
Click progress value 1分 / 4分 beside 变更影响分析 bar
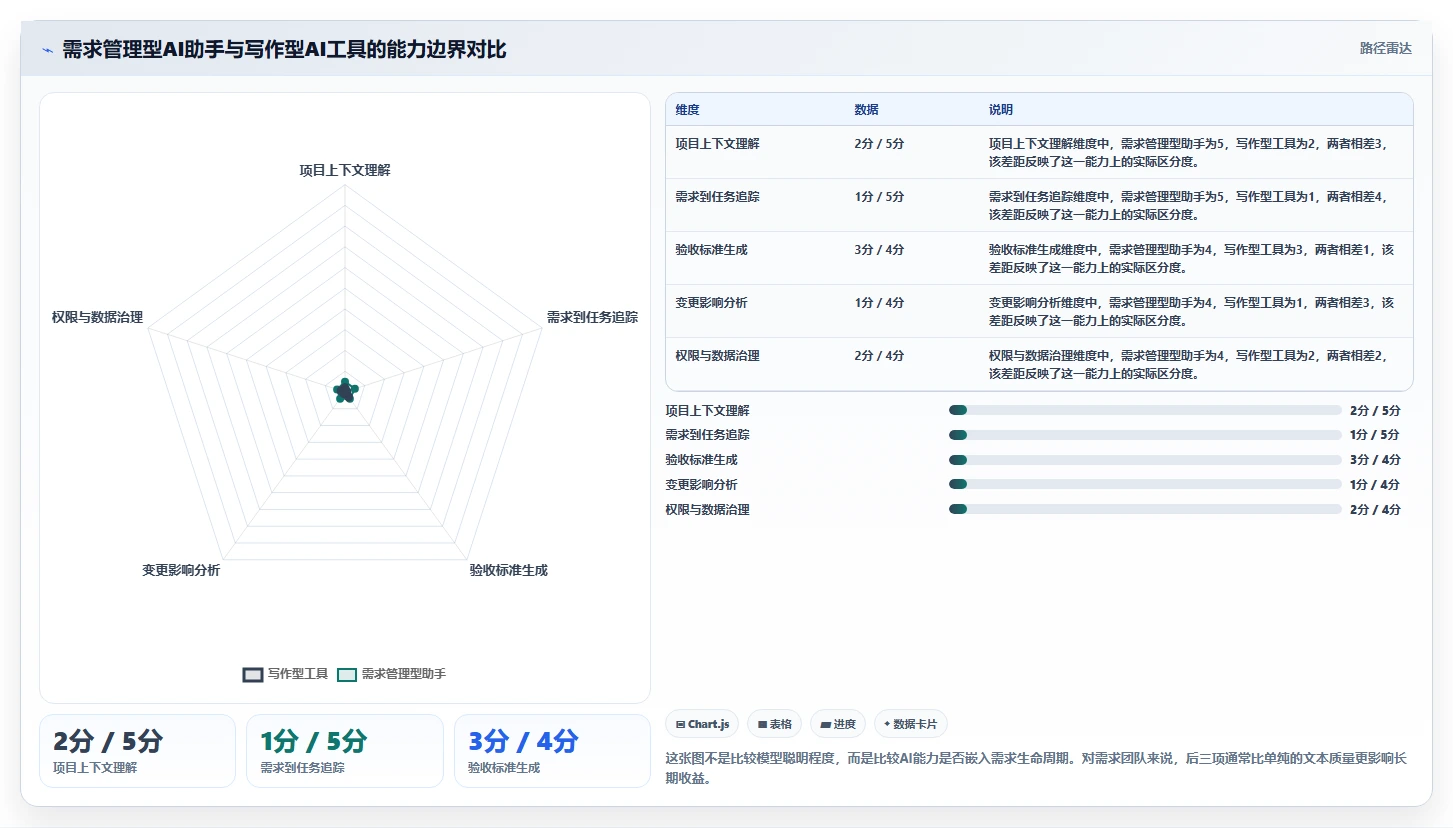point(1375,484)
